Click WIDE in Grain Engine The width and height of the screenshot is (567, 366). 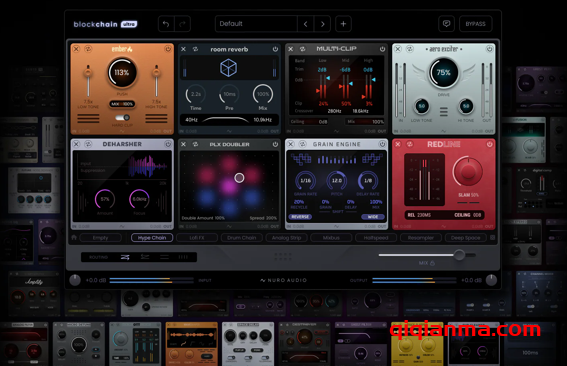pos(373,217)
